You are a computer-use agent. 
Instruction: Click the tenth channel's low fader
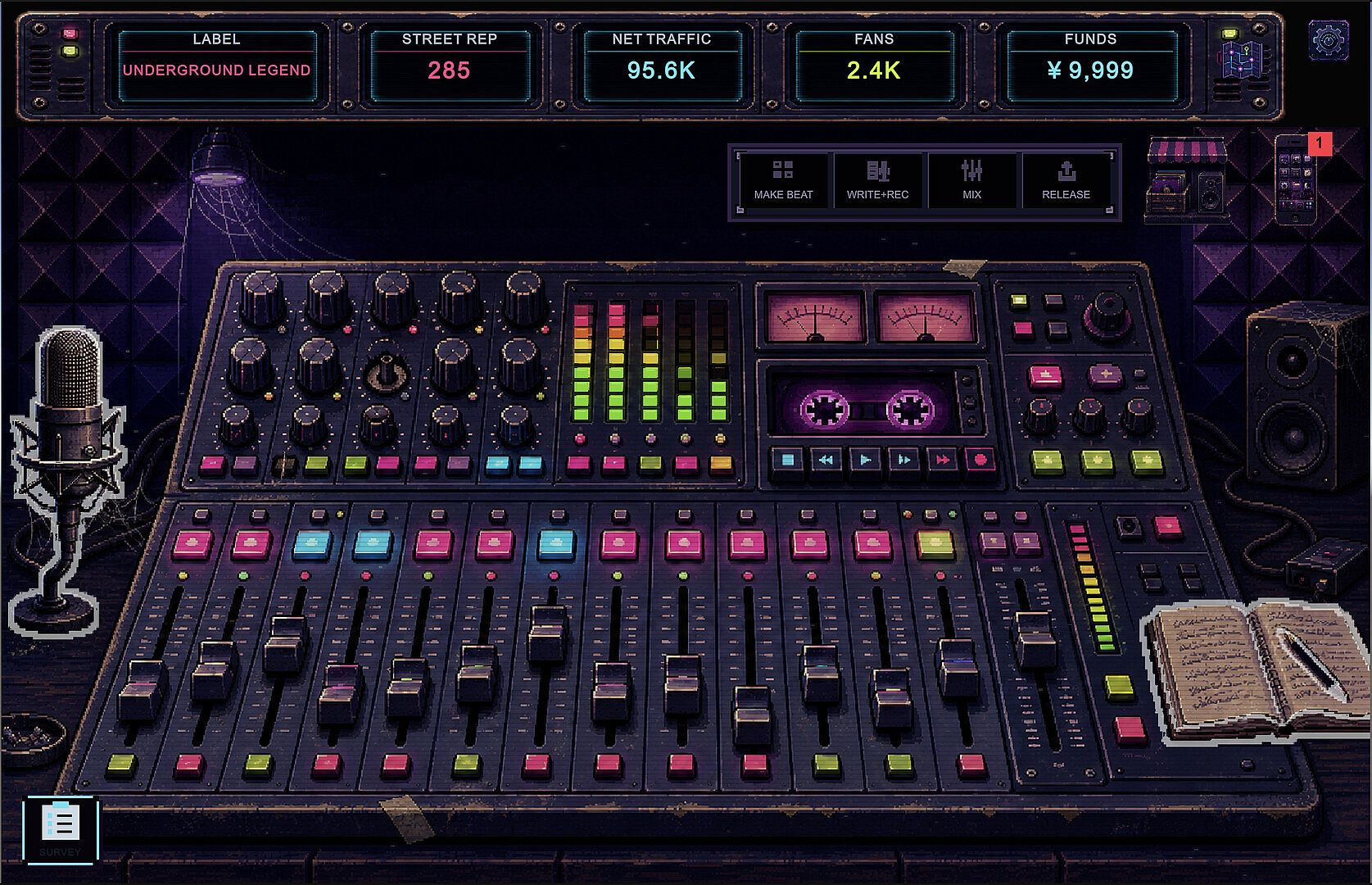752,716
